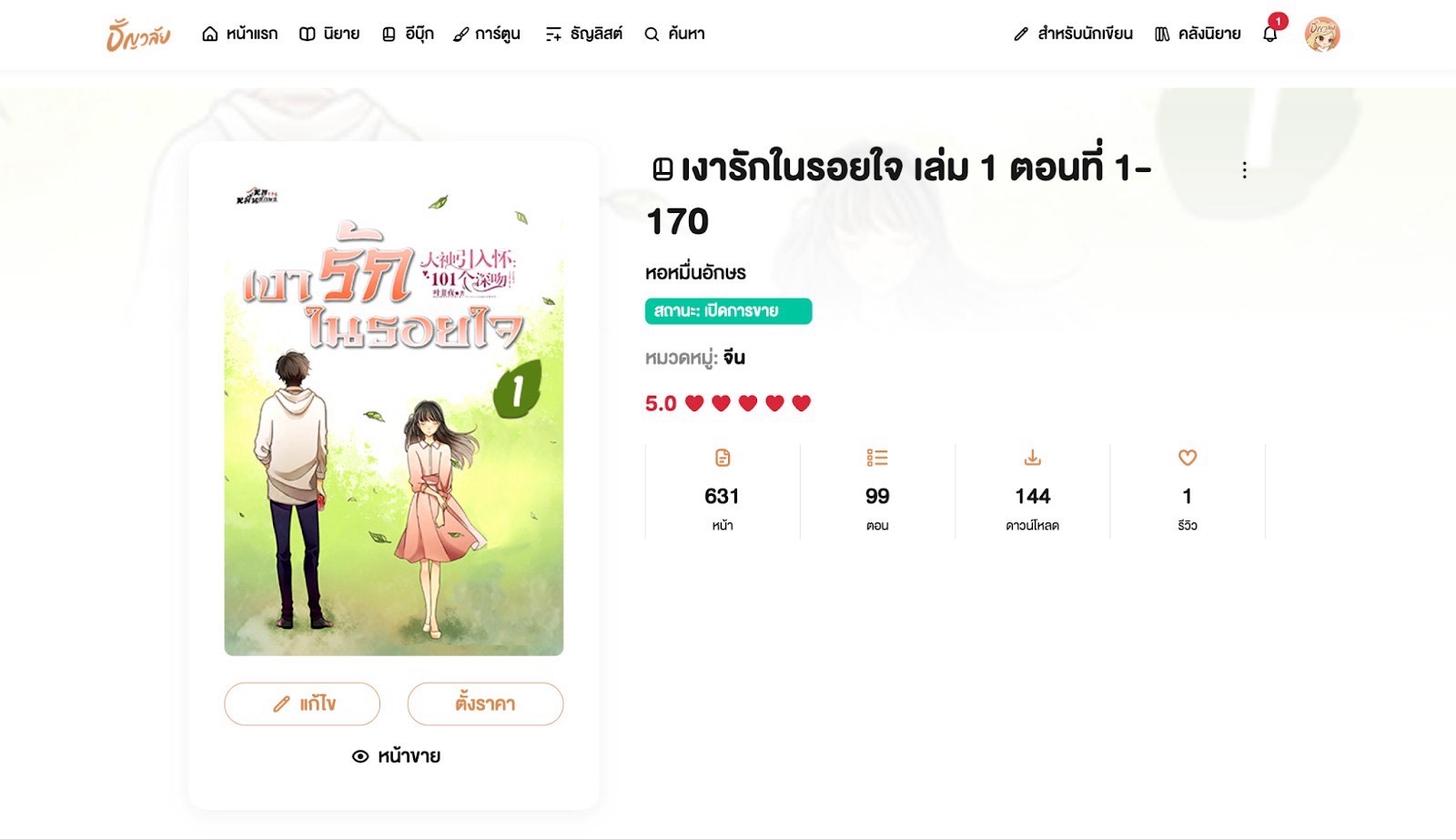This screenshot has height=840, width=1456.
Task: Open the three-dot more options menu
Action: coord(1244,170)
